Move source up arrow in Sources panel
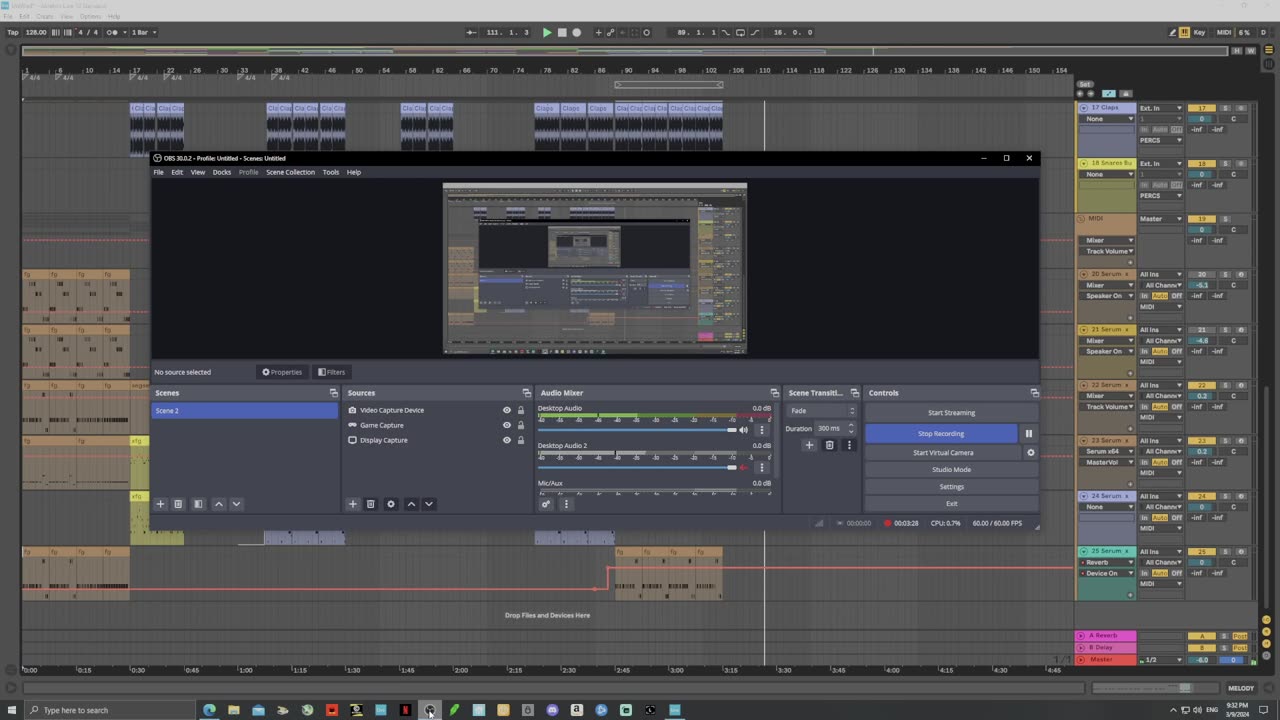 pyautogui.click(x=411, y=504)
